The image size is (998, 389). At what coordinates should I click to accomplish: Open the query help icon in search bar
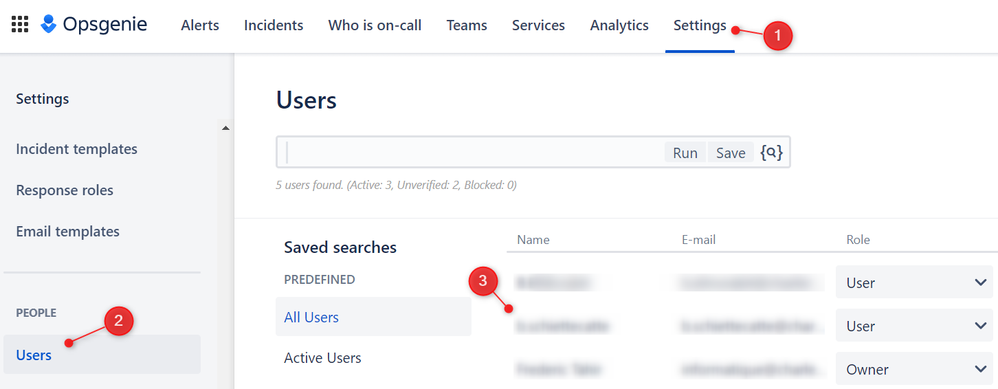coord(771,153)
